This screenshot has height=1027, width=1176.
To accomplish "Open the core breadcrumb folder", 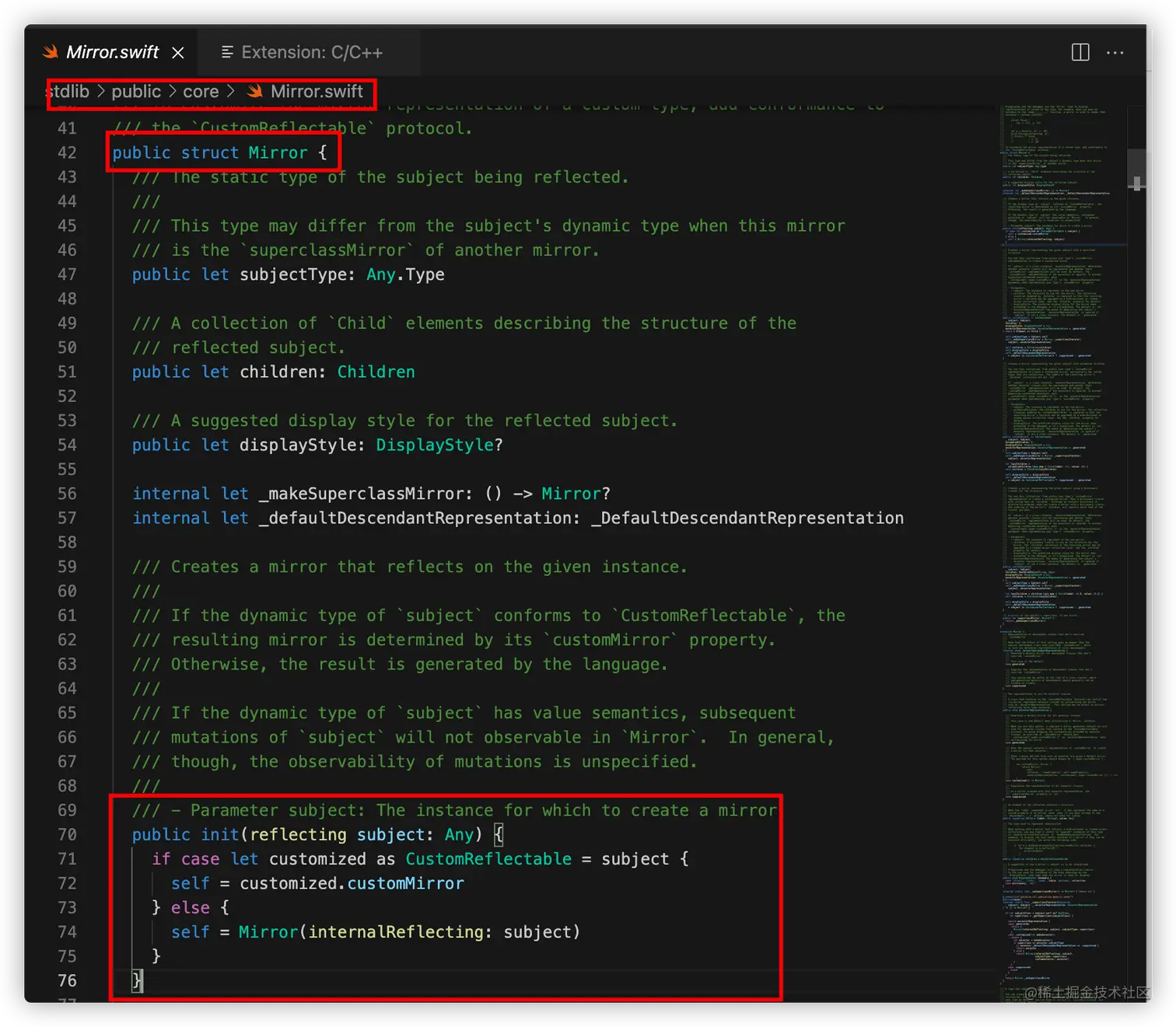I will pos(201,92).
